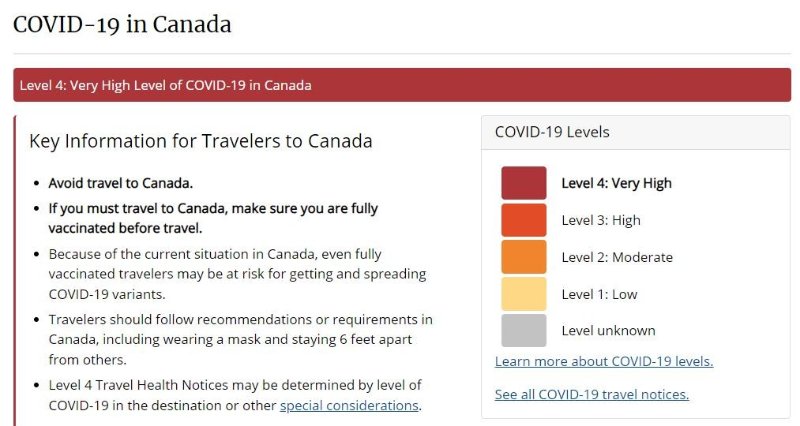Select the Level 4: Very High label
Screen dimensions: 800x426
pos(616,183)
